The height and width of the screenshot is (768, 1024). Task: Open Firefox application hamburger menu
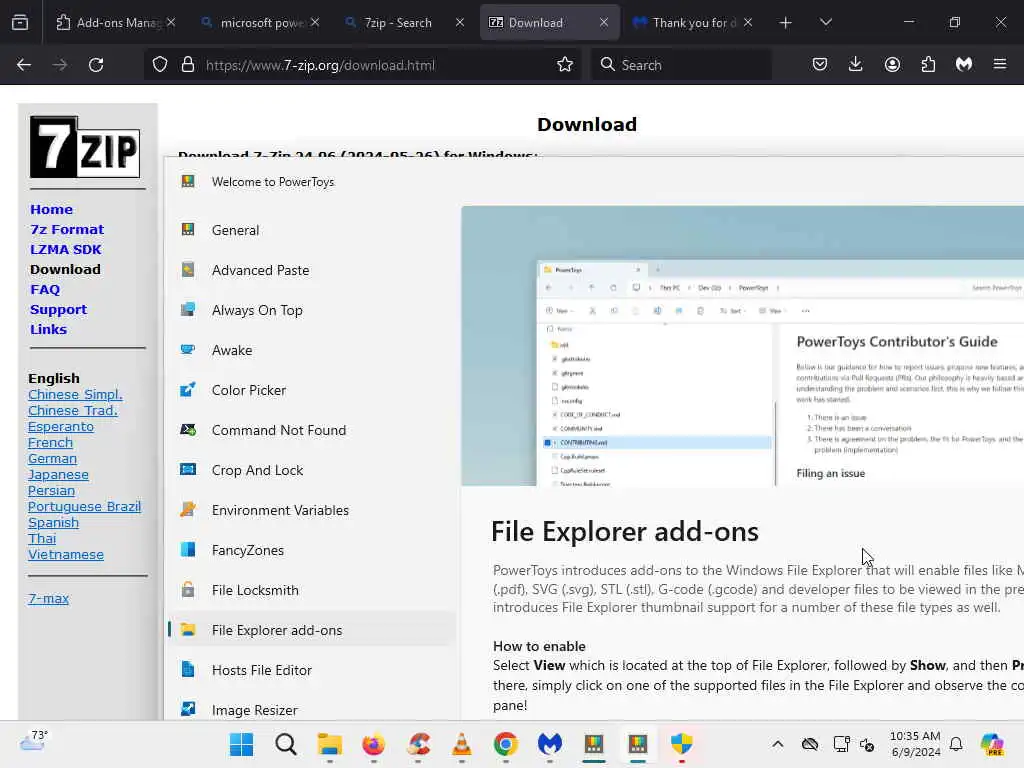[1000, 65]
